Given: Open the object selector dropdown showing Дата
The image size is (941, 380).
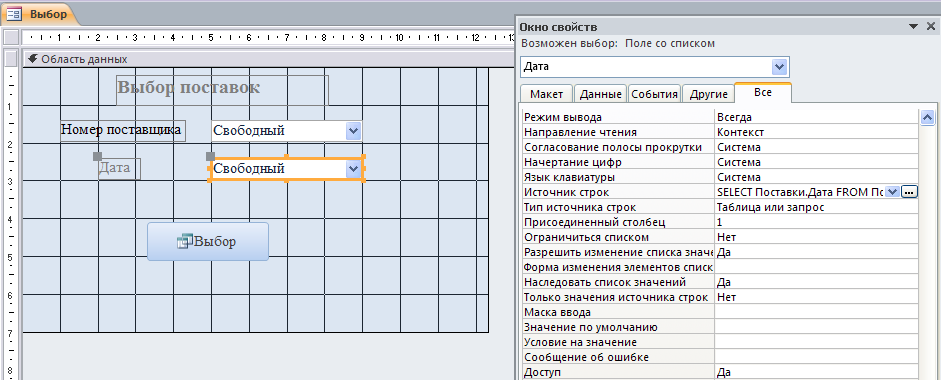Looking at the screenshot, I should [779, 66].
